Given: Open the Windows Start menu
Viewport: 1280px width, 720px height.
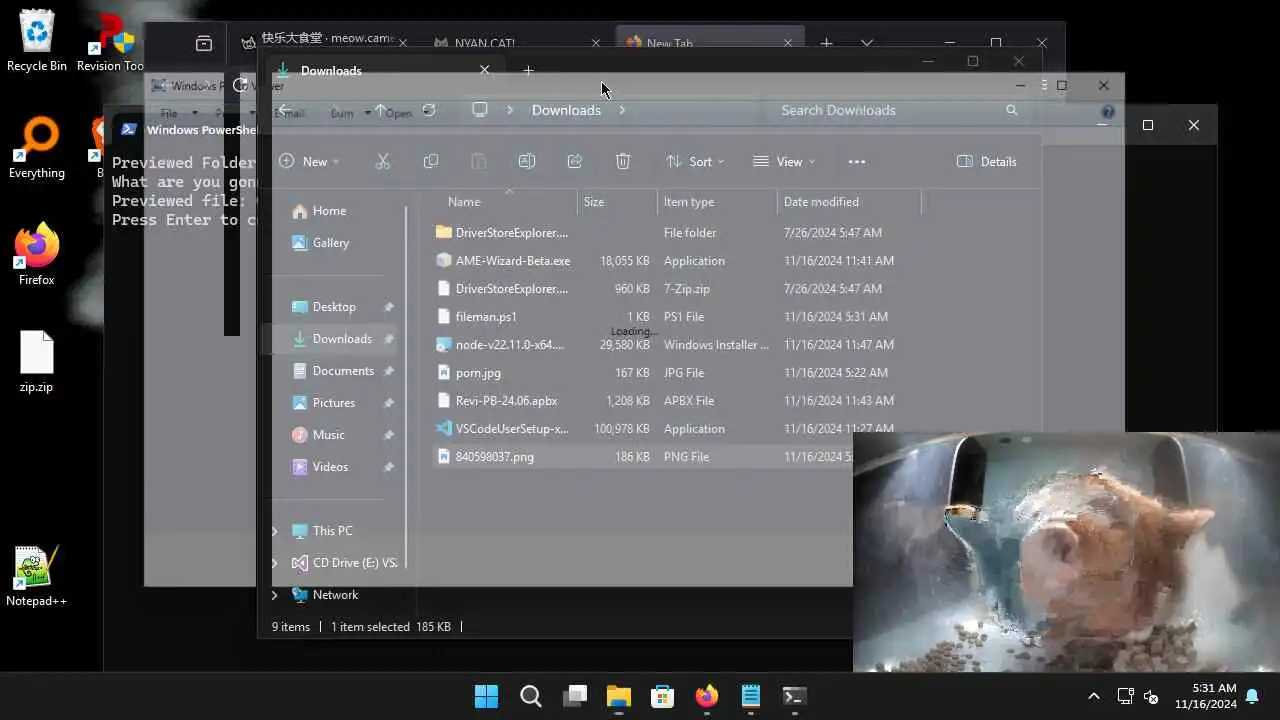Looking at the screenshot, I should pos(487,696).
